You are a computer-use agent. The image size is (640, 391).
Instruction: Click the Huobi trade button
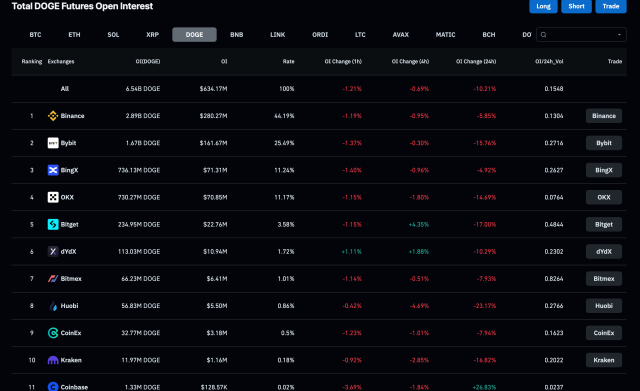pyautogui.click(x=604, y=306)
